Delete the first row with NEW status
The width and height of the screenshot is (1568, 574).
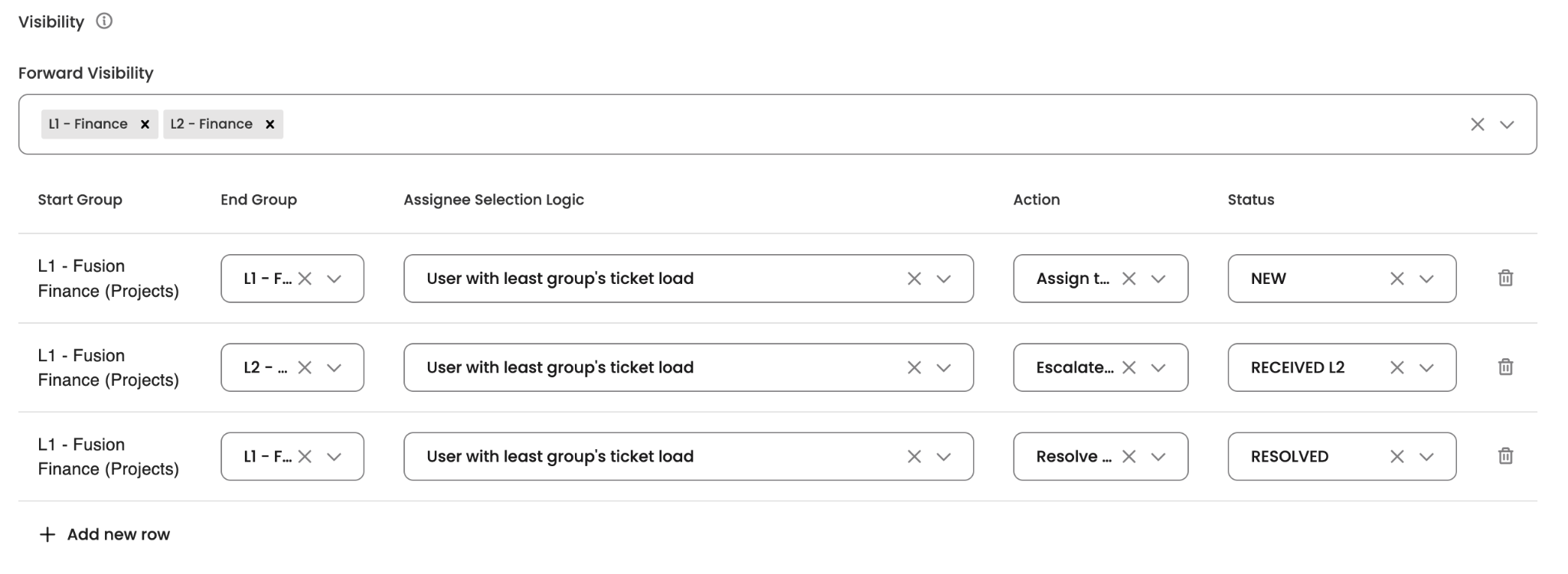point(1505,278)
